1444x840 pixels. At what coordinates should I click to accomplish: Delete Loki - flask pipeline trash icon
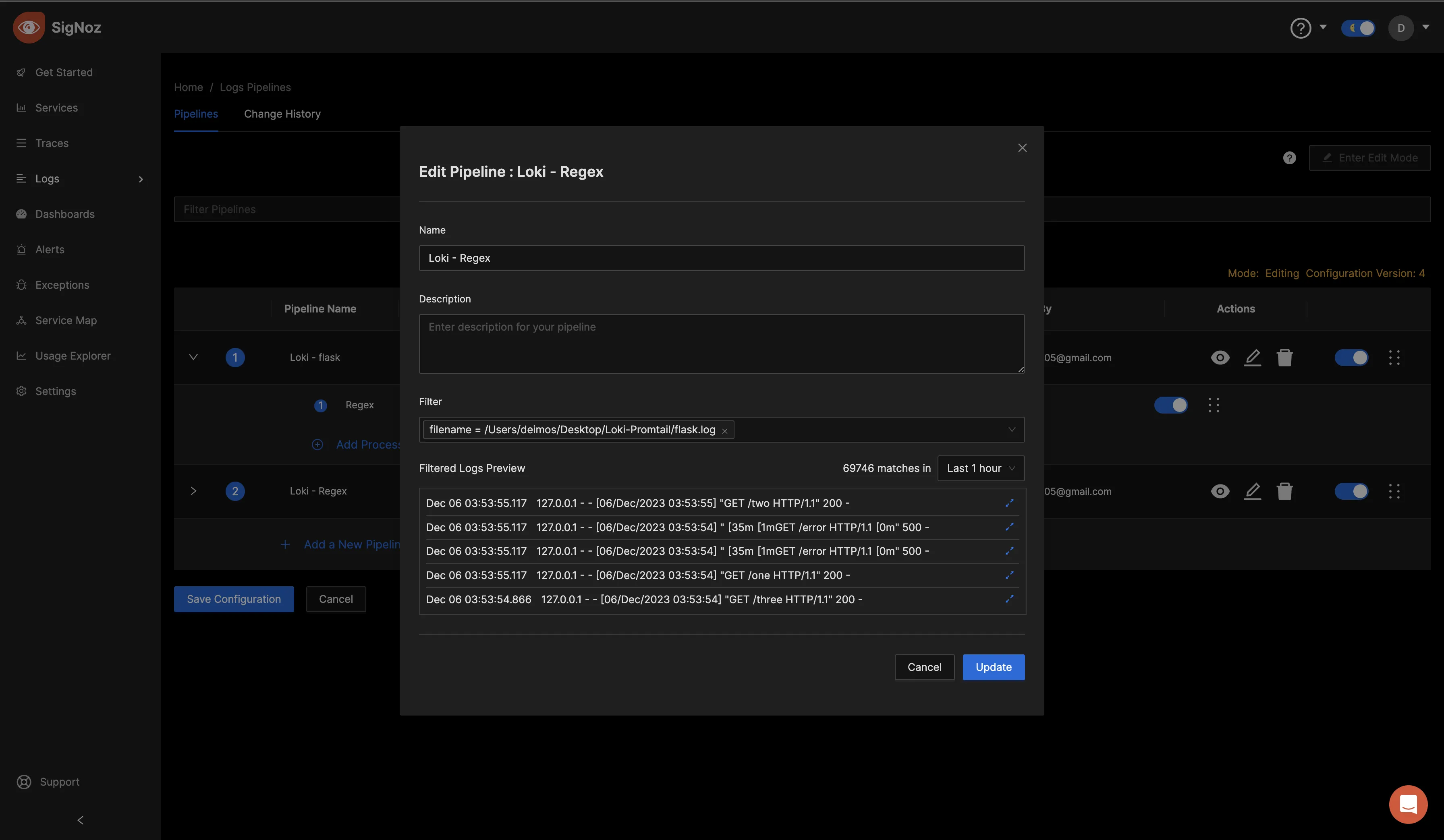coord(1285,357)
